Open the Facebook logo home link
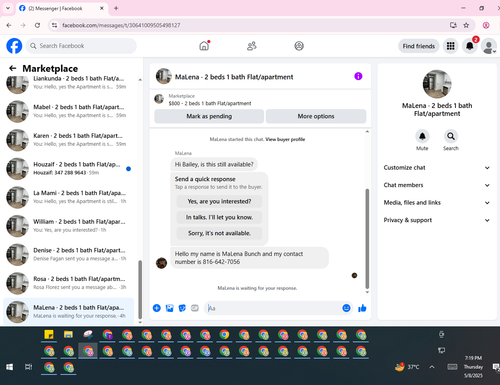500x385 pixels. pyautogui.click(x=14, y=46)
